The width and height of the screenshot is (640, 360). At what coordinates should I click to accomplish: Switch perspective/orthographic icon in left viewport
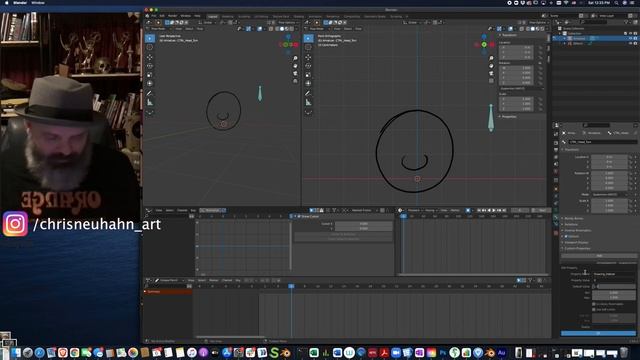point(295,81)
